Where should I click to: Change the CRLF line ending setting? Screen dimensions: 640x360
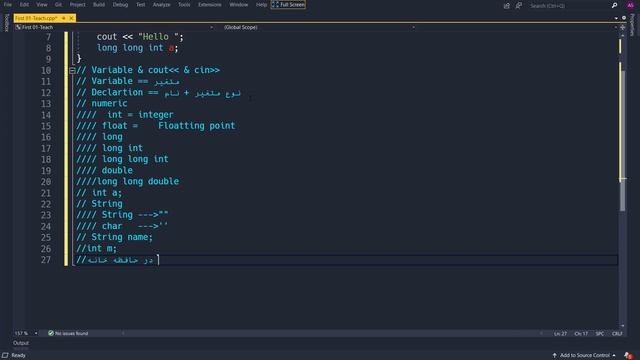[617, 334]
